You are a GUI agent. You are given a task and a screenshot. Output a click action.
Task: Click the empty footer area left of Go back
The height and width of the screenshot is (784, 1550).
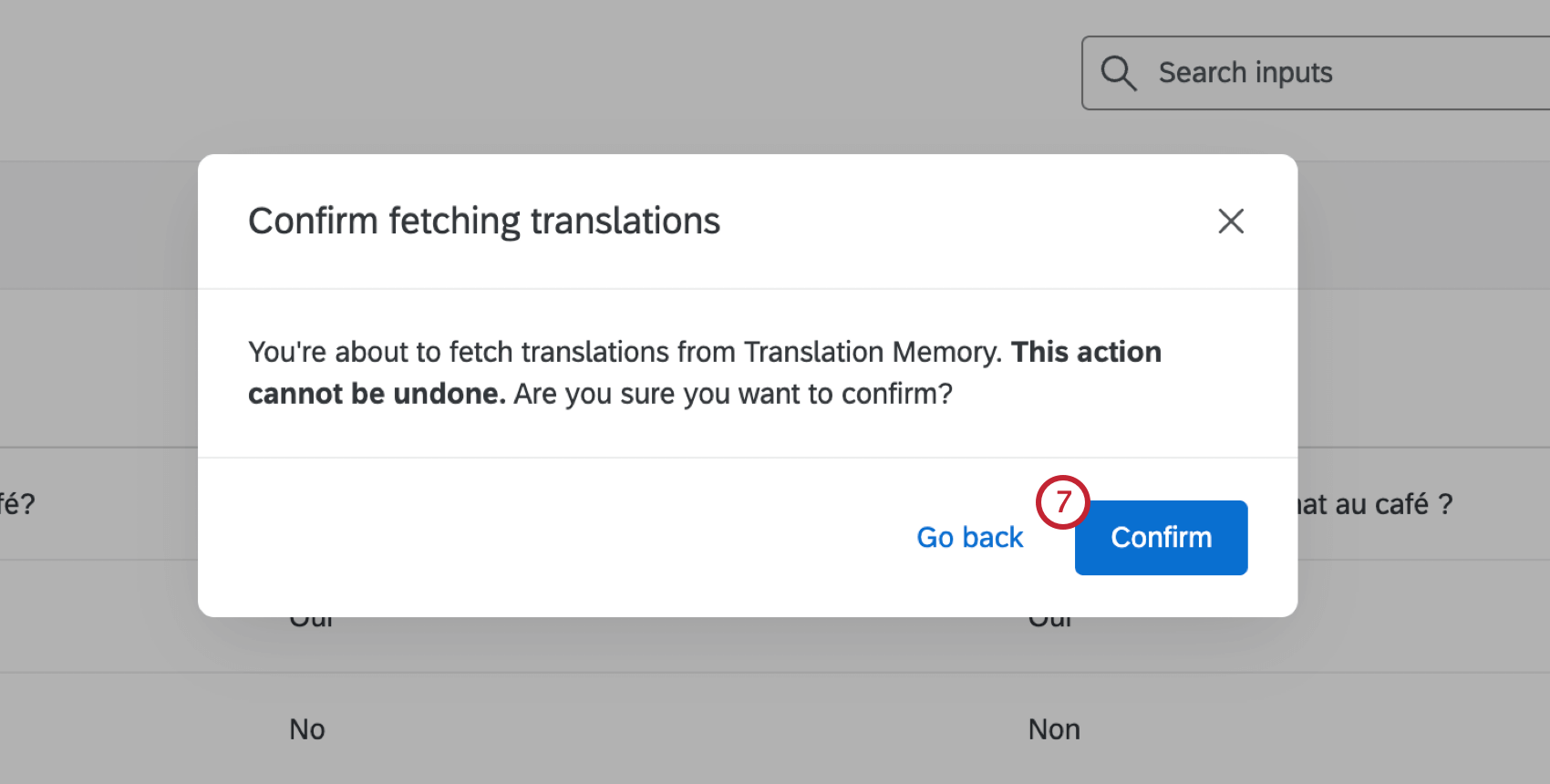coord(547,538)
